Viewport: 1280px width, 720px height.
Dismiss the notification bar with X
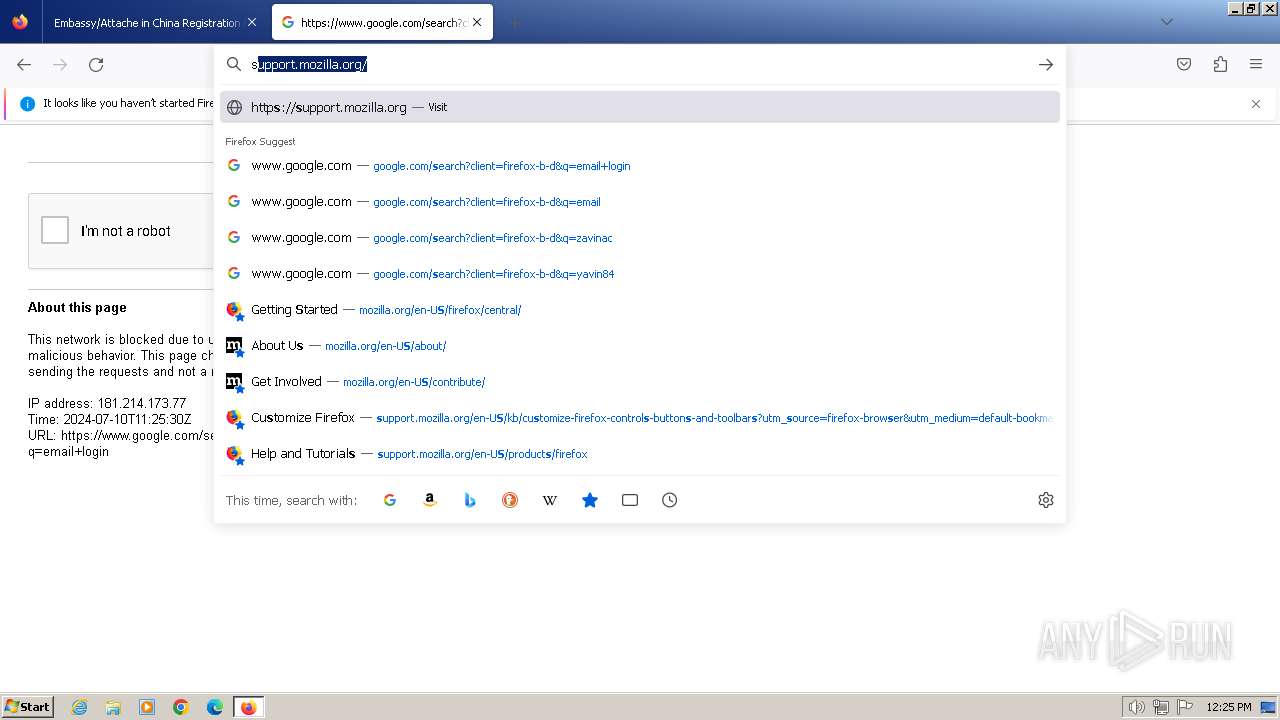[1256, 104]
